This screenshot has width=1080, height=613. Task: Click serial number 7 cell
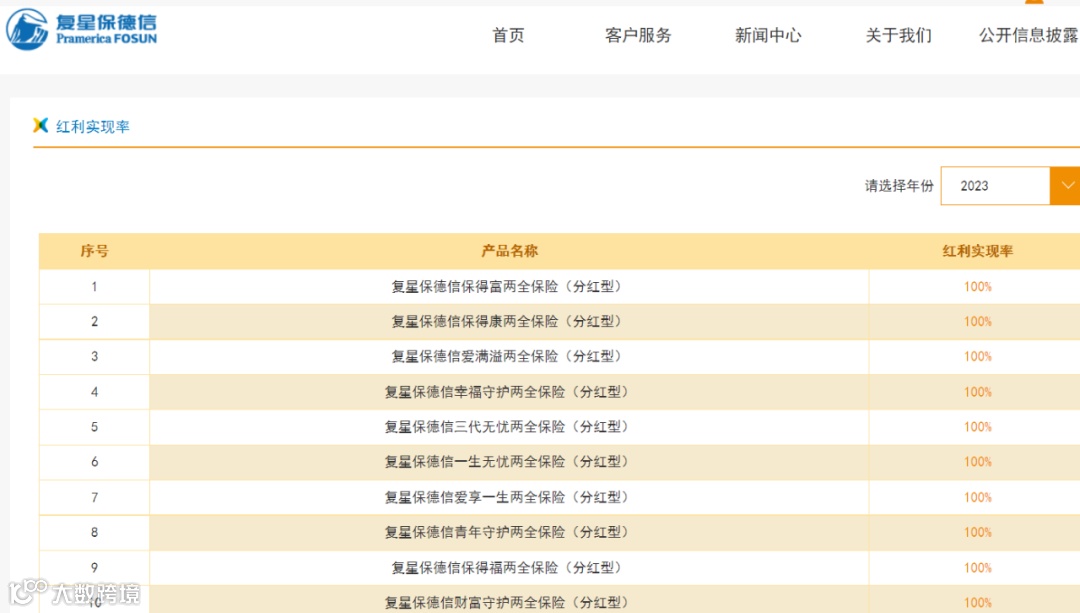(x=94, y=497)
